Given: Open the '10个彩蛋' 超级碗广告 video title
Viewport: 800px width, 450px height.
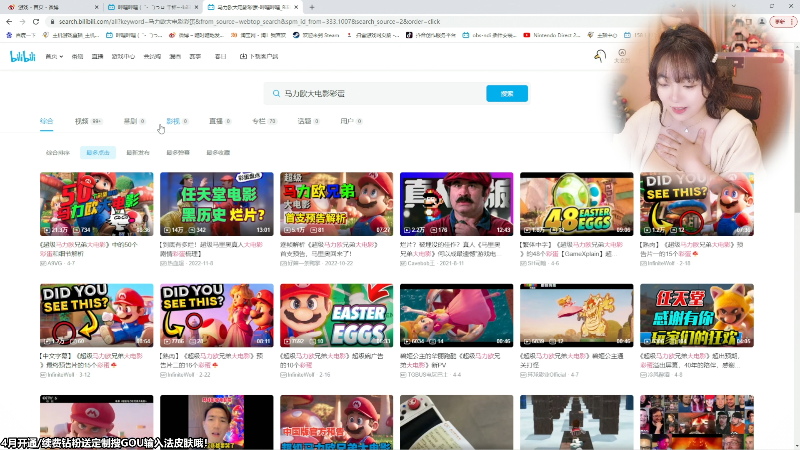Looking at the screenshot, I should [332, 360].
